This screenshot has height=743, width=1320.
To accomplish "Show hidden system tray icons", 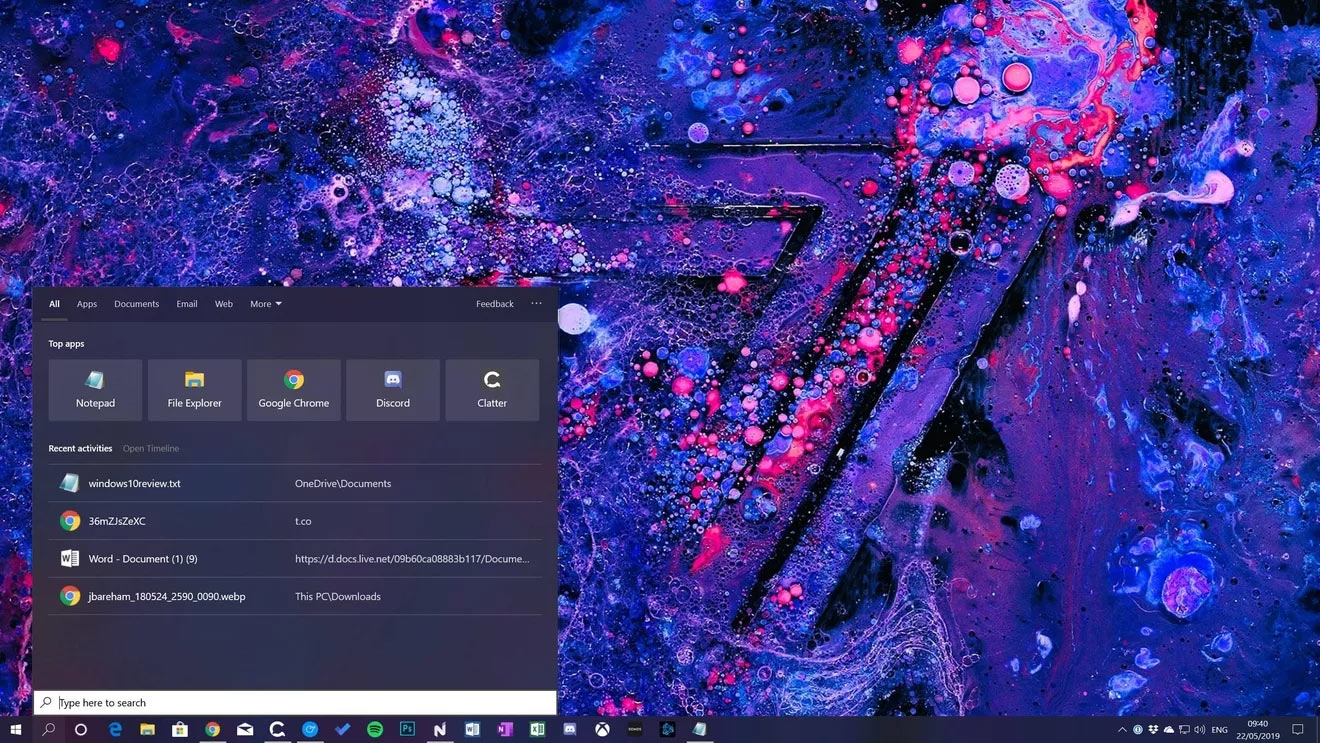I will (1122, 730).
